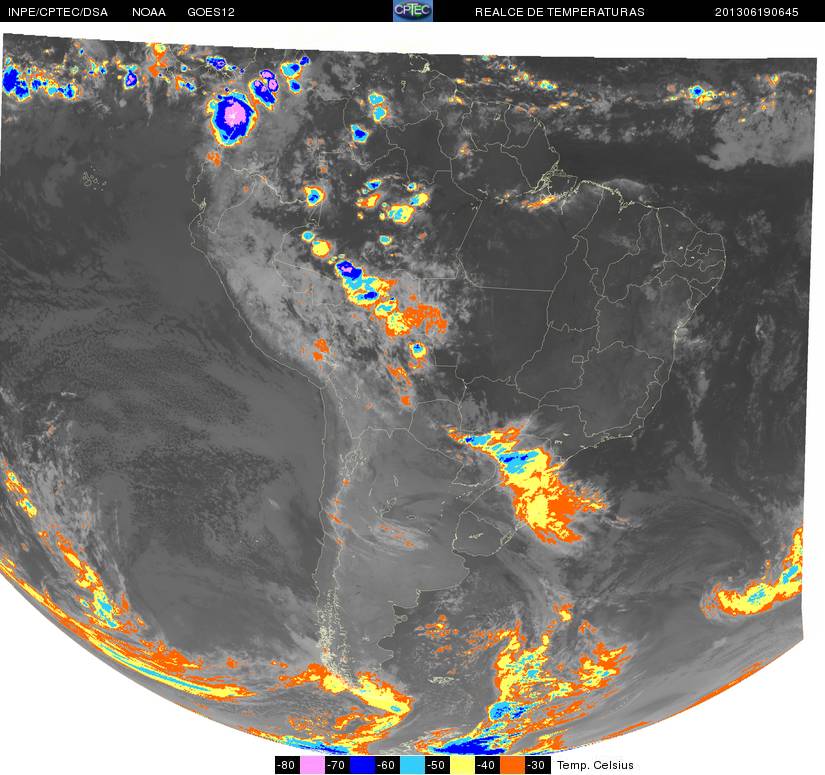Click the orange -40 legend swatch
The width and height of the screenshot is (825, 775).
[x=512, y=765]
